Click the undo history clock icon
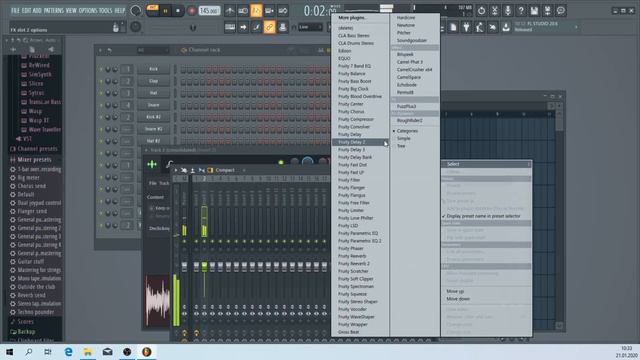 482,11
